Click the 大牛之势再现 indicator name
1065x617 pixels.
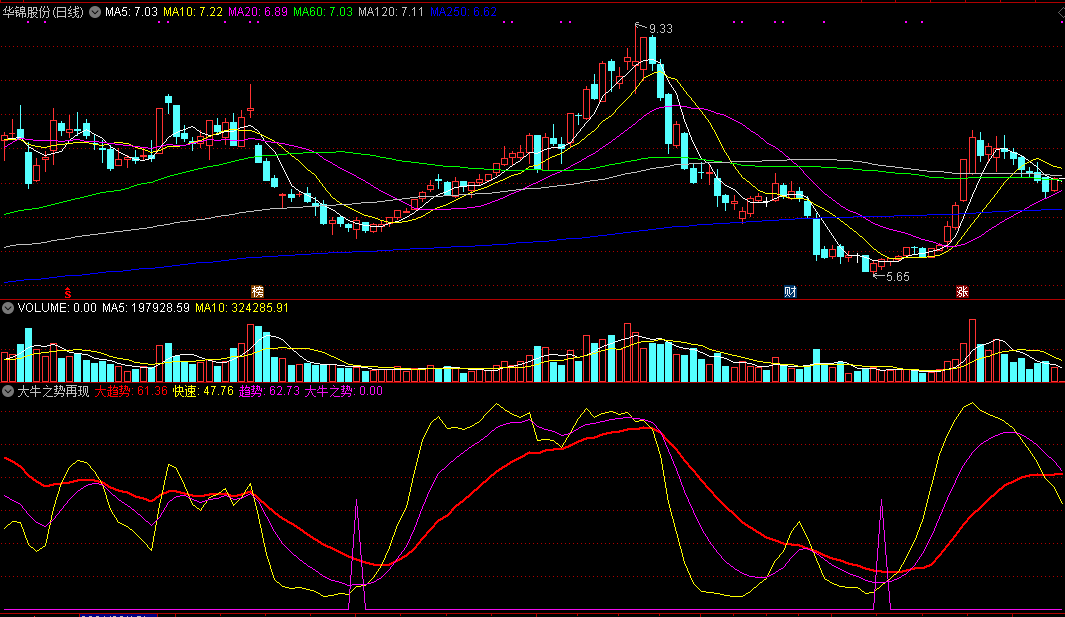point(53,391)
